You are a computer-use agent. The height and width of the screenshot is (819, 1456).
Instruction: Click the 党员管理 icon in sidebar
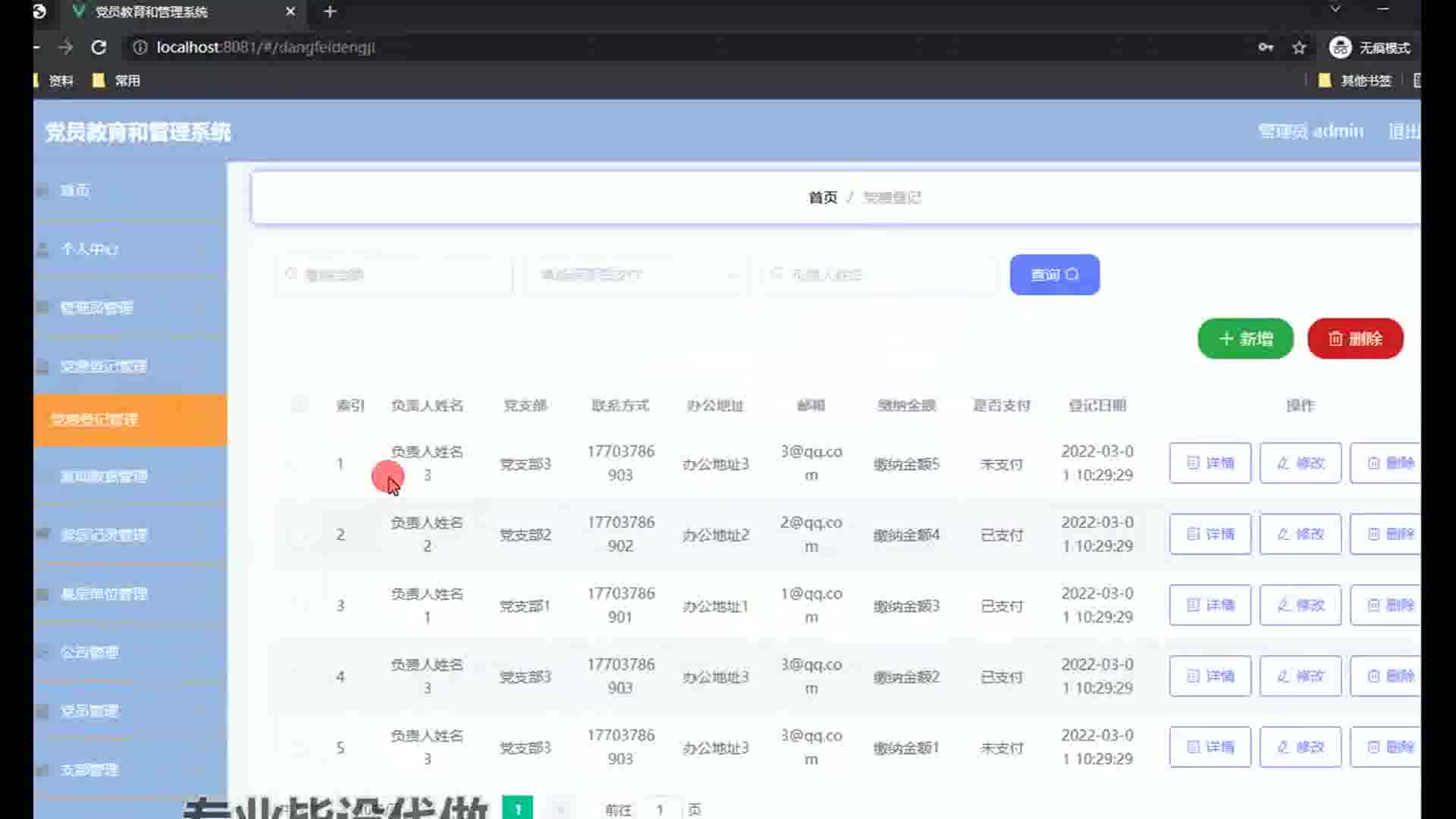click(x=43, y=711)
